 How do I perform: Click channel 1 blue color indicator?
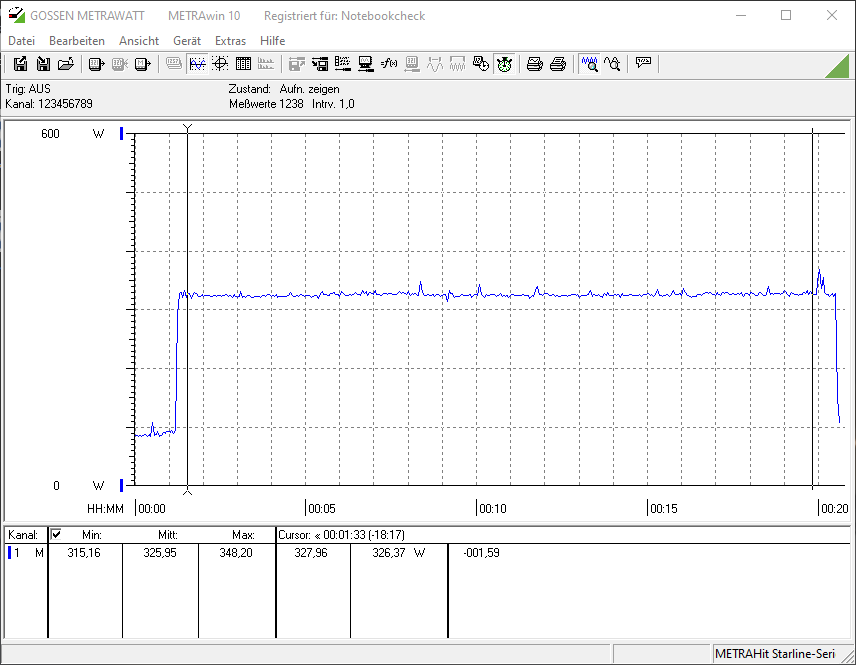pos(9,553)
